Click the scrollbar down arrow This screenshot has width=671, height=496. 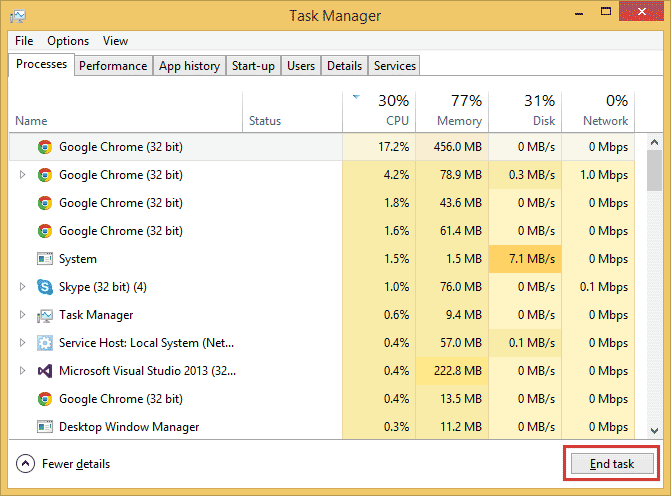pyautogui.click(x=654, y=431)
